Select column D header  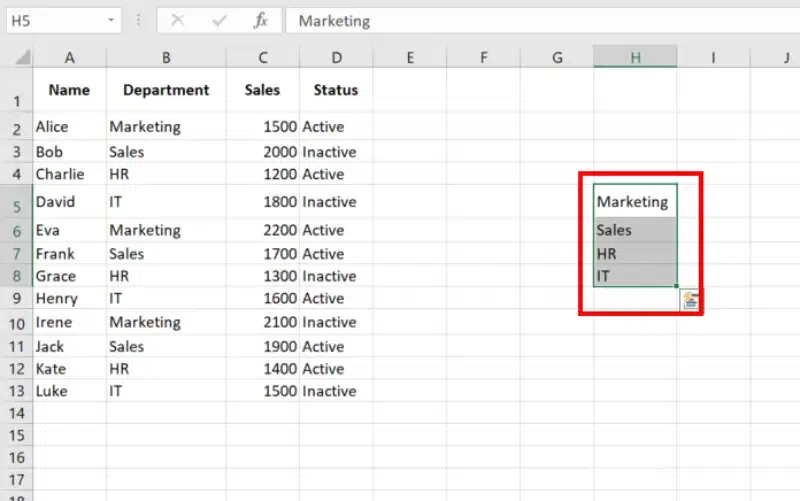click(335, 58)
